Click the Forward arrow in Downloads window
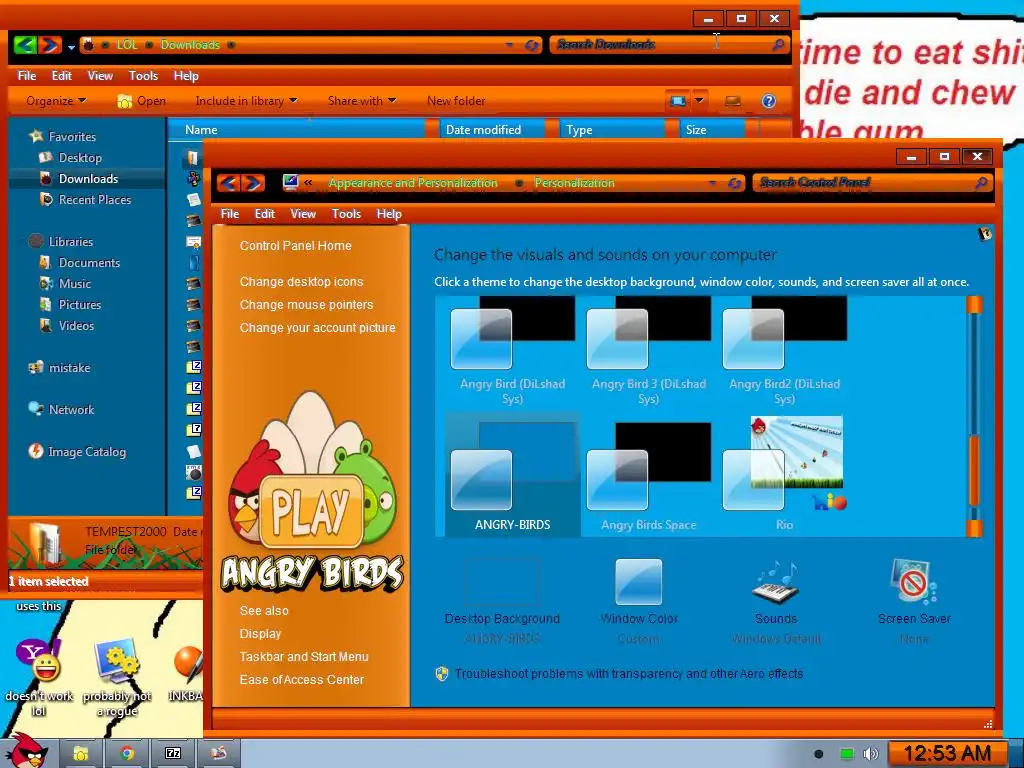The height and width of the screenshot is (768, 1024). coord(50,44)
